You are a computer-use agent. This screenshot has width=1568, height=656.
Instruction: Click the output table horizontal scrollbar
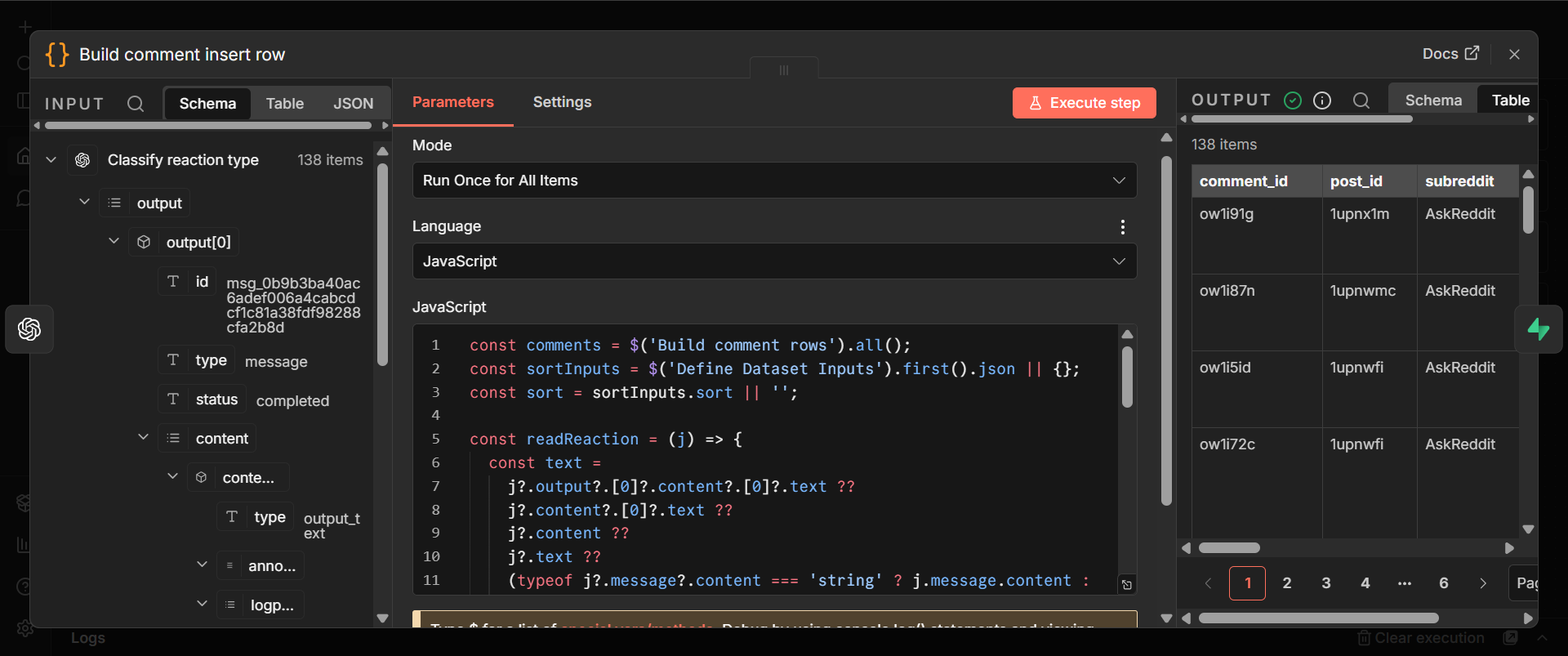pyautogui.click(x=1229, y=548)
